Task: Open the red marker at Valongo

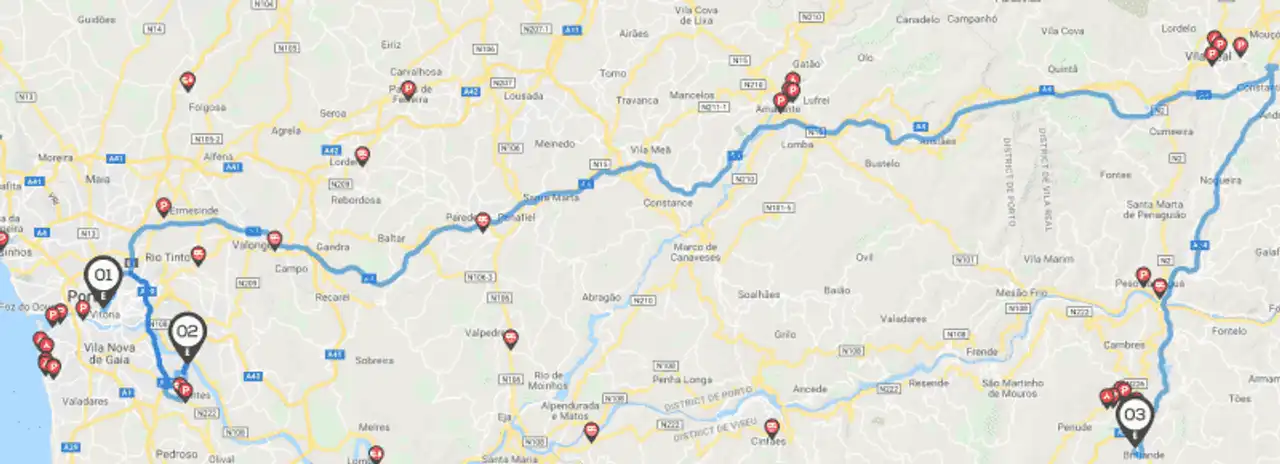Action: [x=275, y=240]
